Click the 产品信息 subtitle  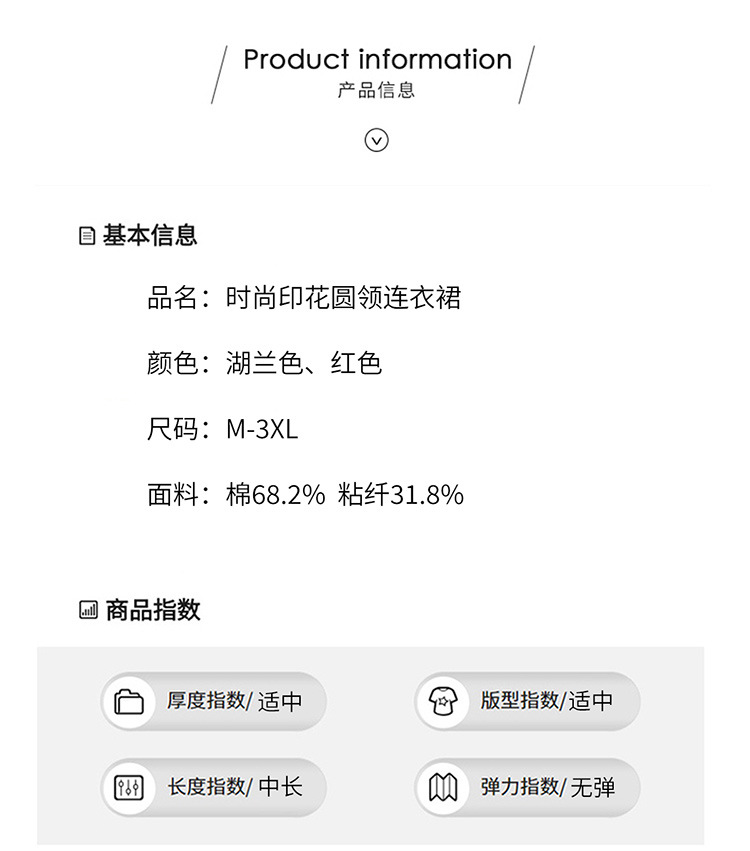point(376,91)
